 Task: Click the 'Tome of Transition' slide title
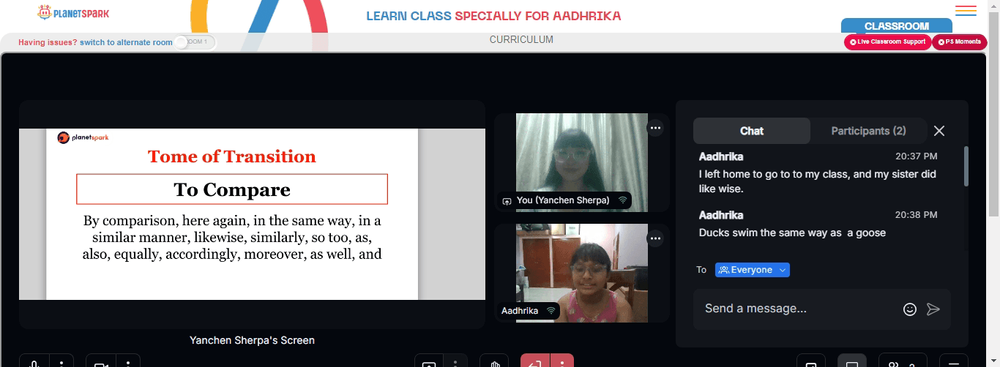[x=232, y=156]
